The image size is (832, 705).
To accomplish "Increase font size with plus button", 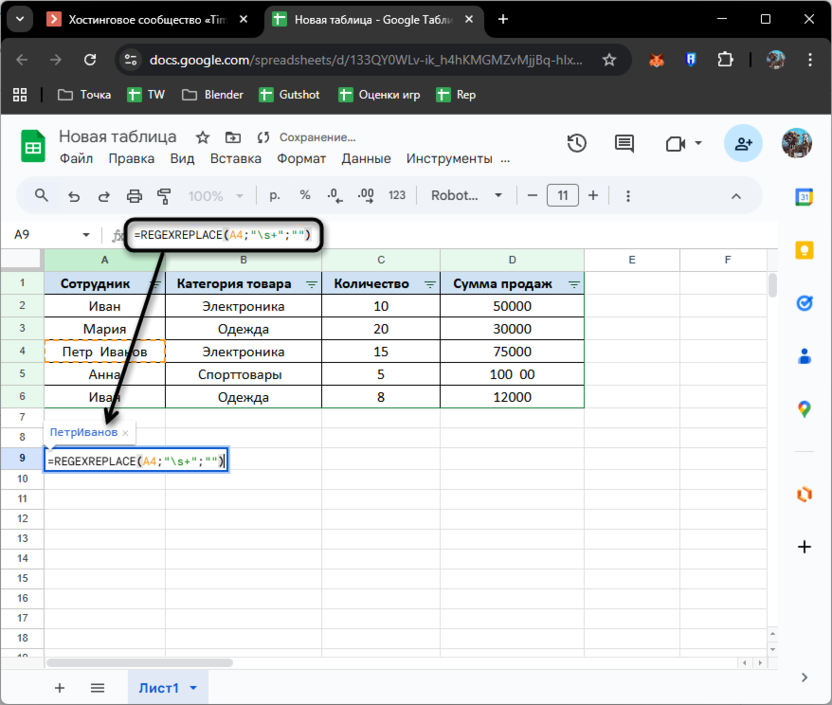I will coord(593,196).
